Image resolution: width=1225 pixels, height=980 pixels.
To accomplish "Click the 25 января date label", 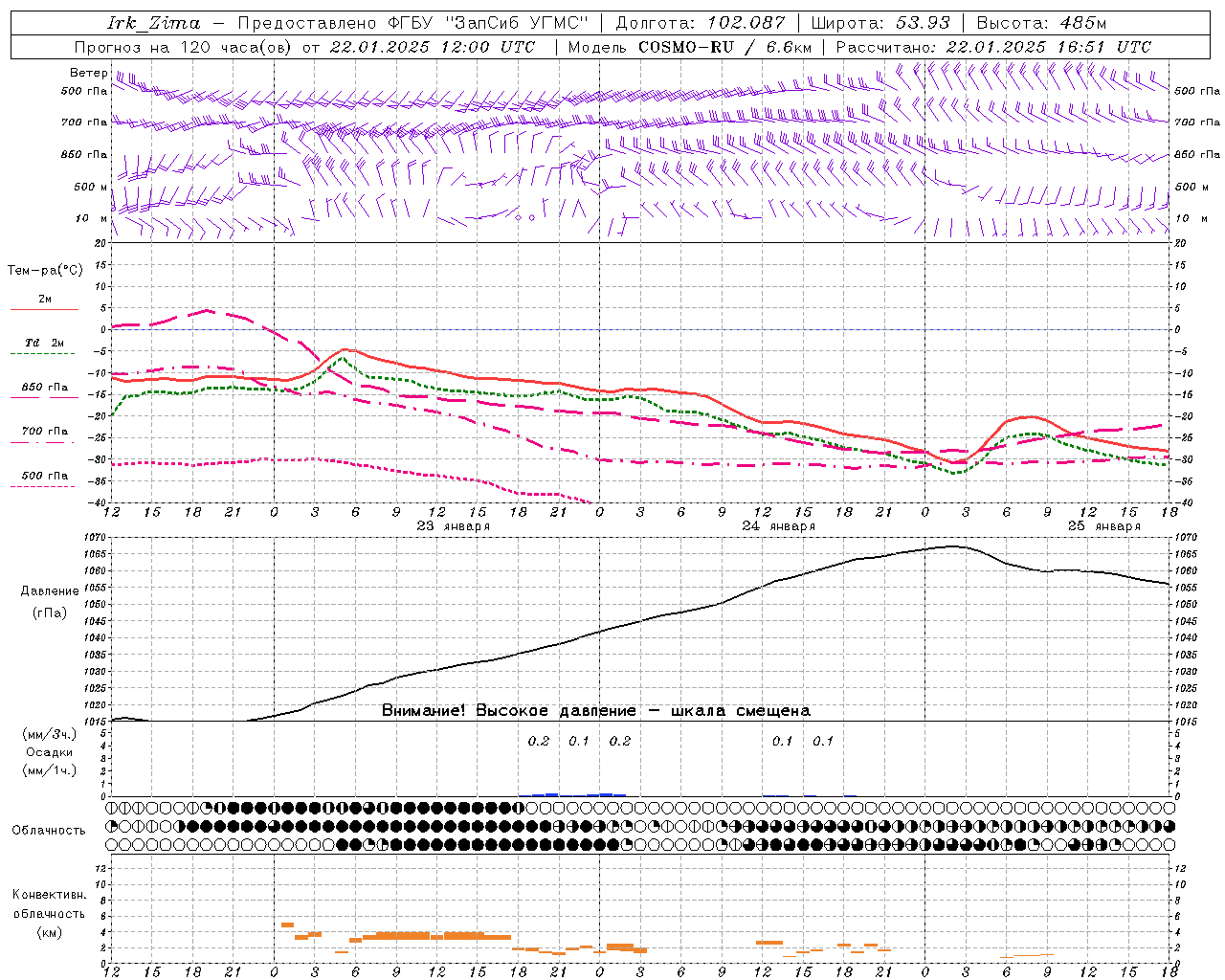I will 1104,526.
